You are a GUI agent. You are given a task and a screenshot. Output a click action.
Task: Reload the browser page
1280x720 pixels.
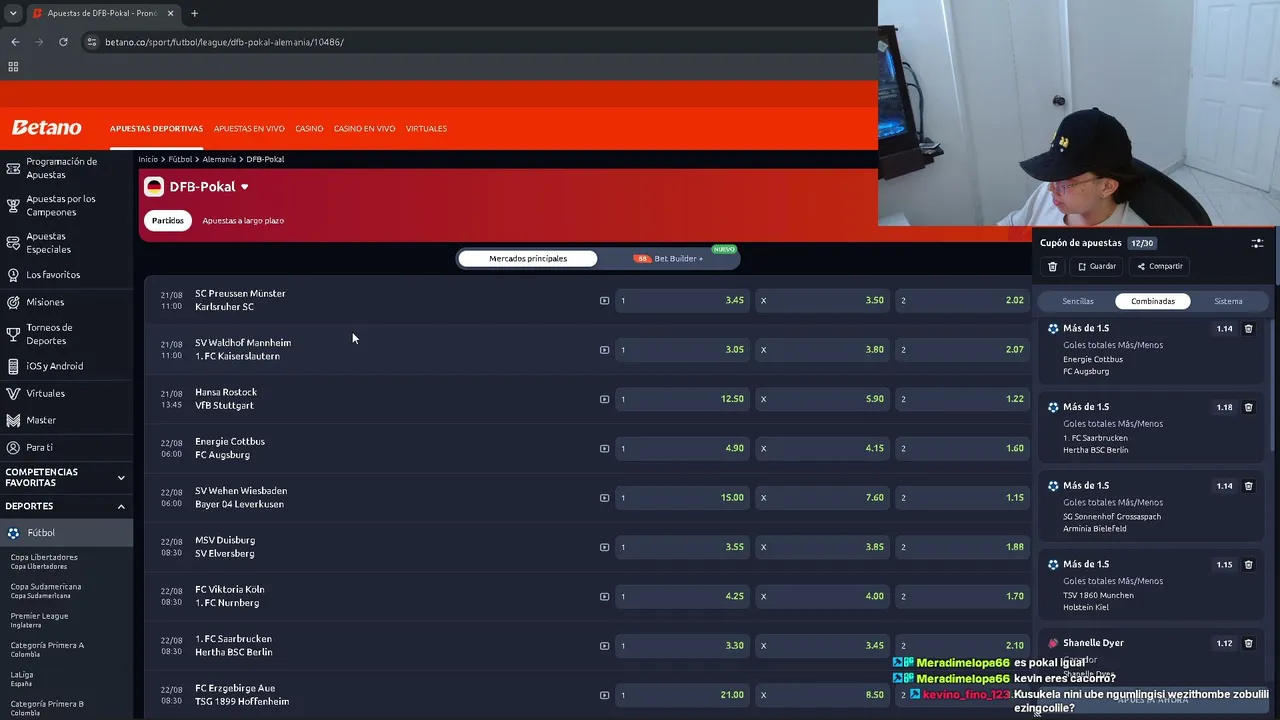coord(63,42)
